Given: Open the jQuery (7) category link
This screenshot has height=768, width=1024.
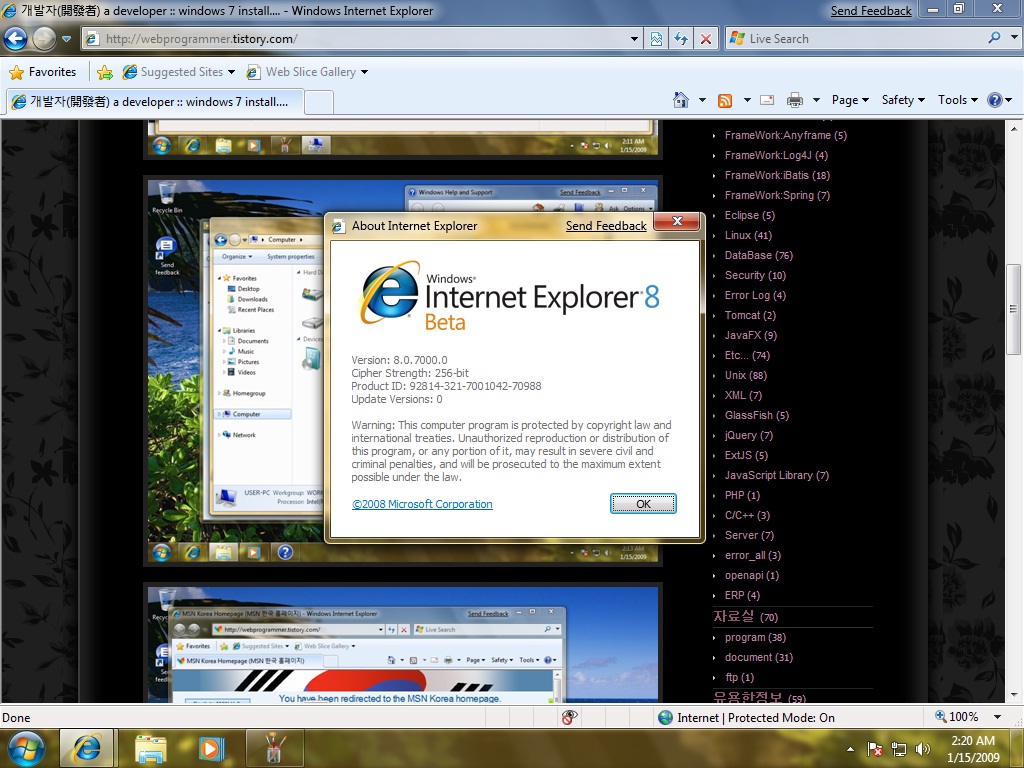Looking at the screenshot, I should [x=748, y=436].
